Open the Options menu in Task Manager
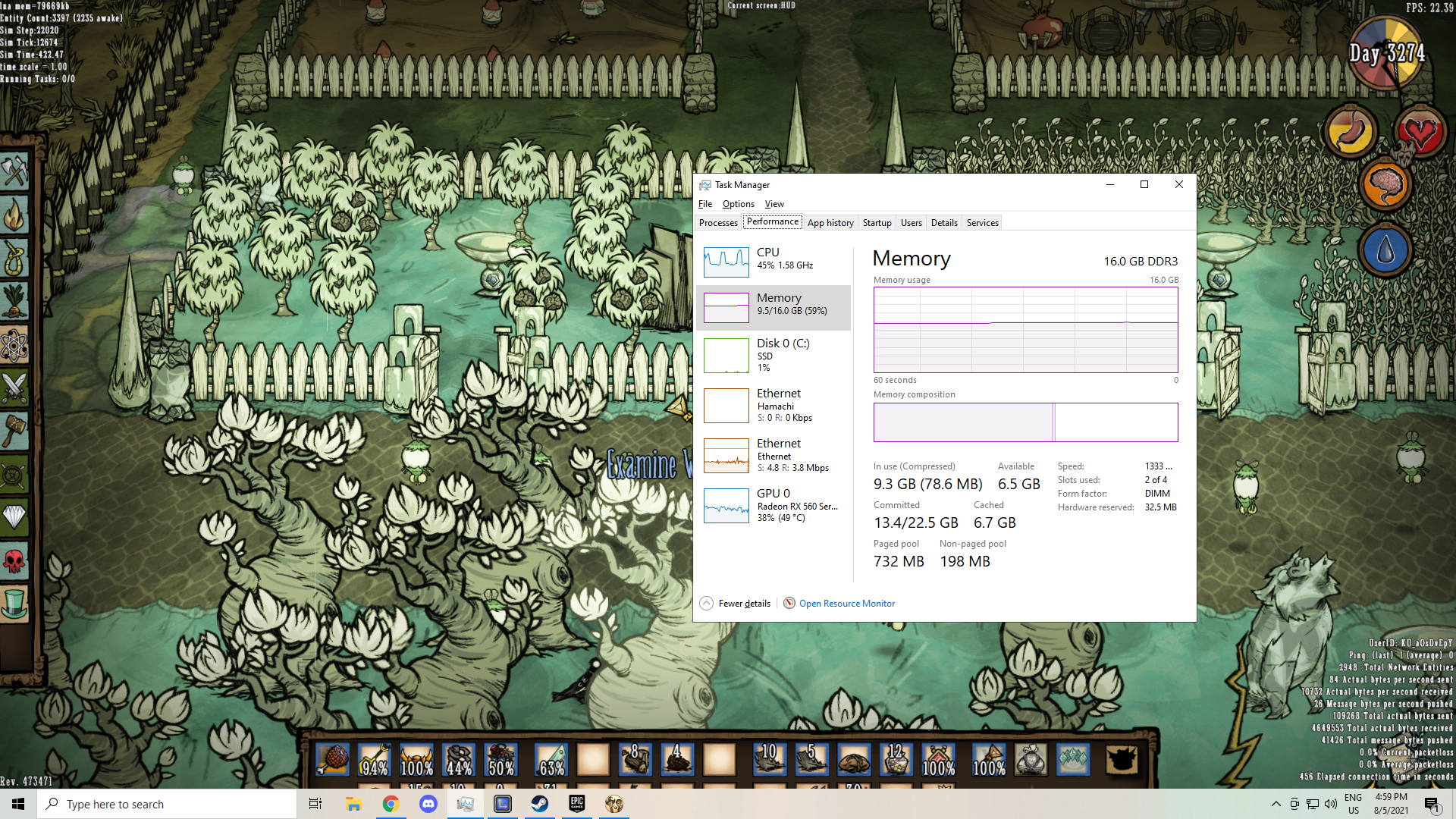Viewport: 1456px width, 819px height. [x=738, y=204]
